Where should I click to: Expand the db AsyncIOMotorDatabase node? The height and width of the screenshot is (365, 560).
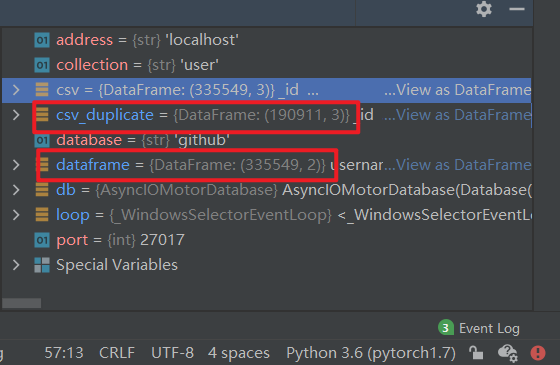click(16, 190)
